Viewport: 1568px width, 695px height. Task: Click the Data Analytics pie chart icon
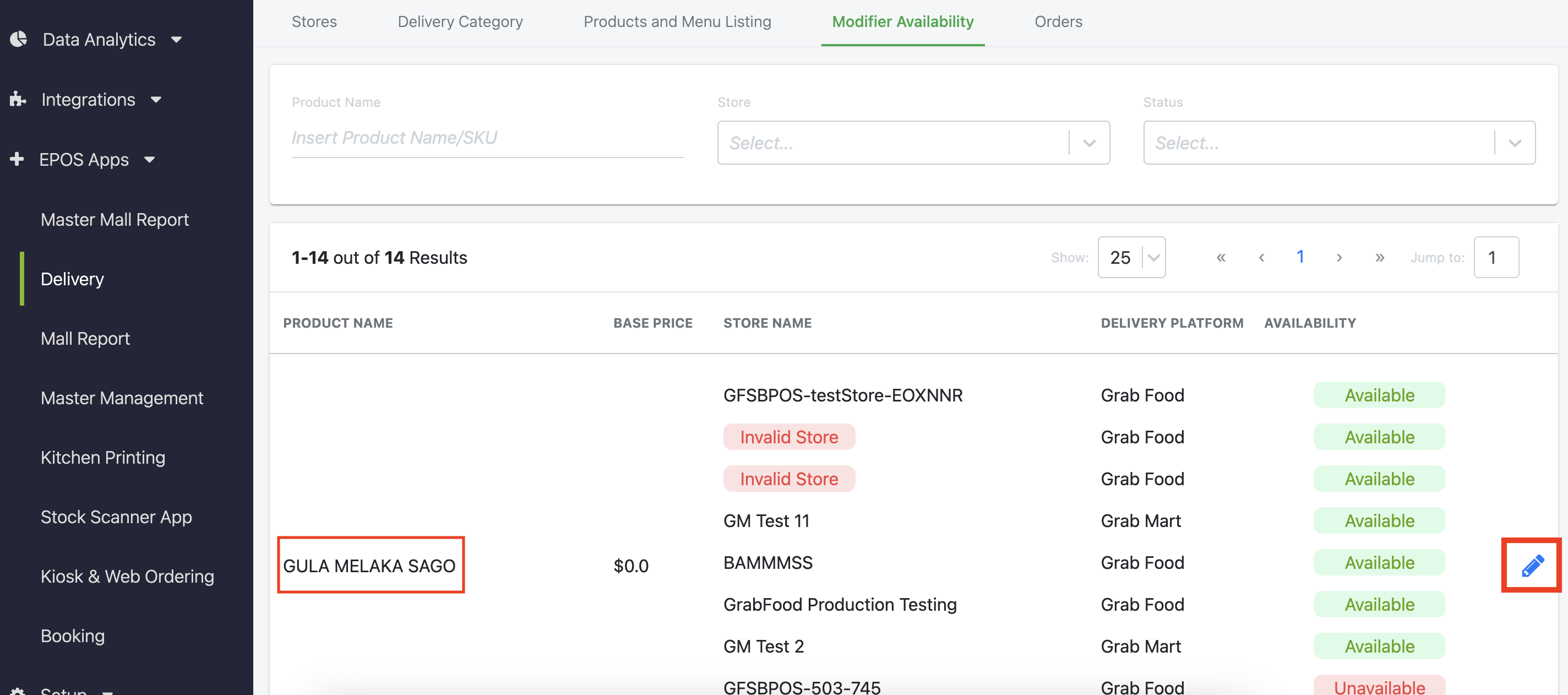(x=19, y=39)
